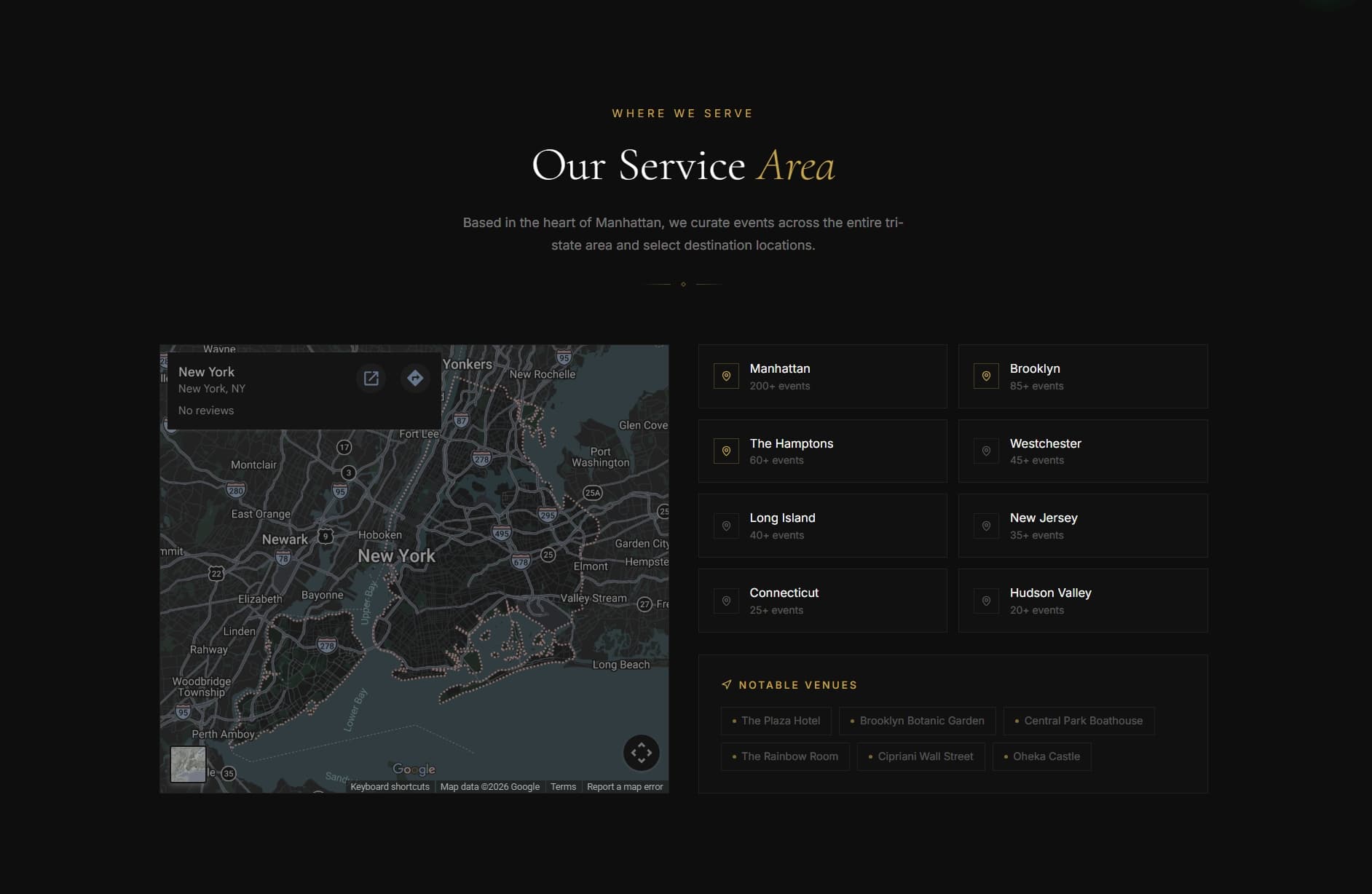Click the Hudson Valley location pin icon
This screenshot has width=1372, height=894.
coord(986,601)
